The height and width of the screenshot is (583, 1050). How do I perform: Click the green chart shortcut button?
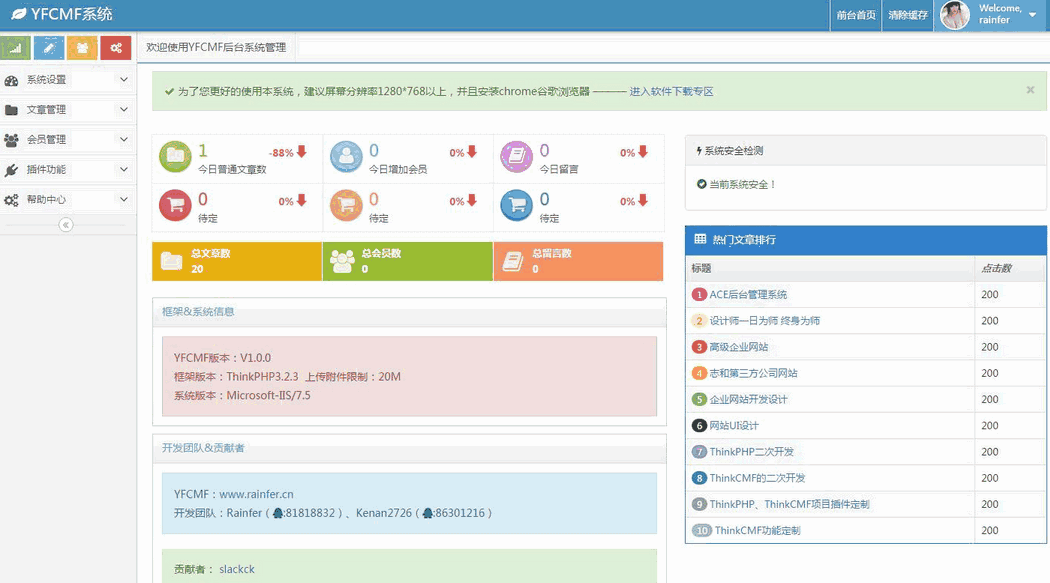point(15,48)
